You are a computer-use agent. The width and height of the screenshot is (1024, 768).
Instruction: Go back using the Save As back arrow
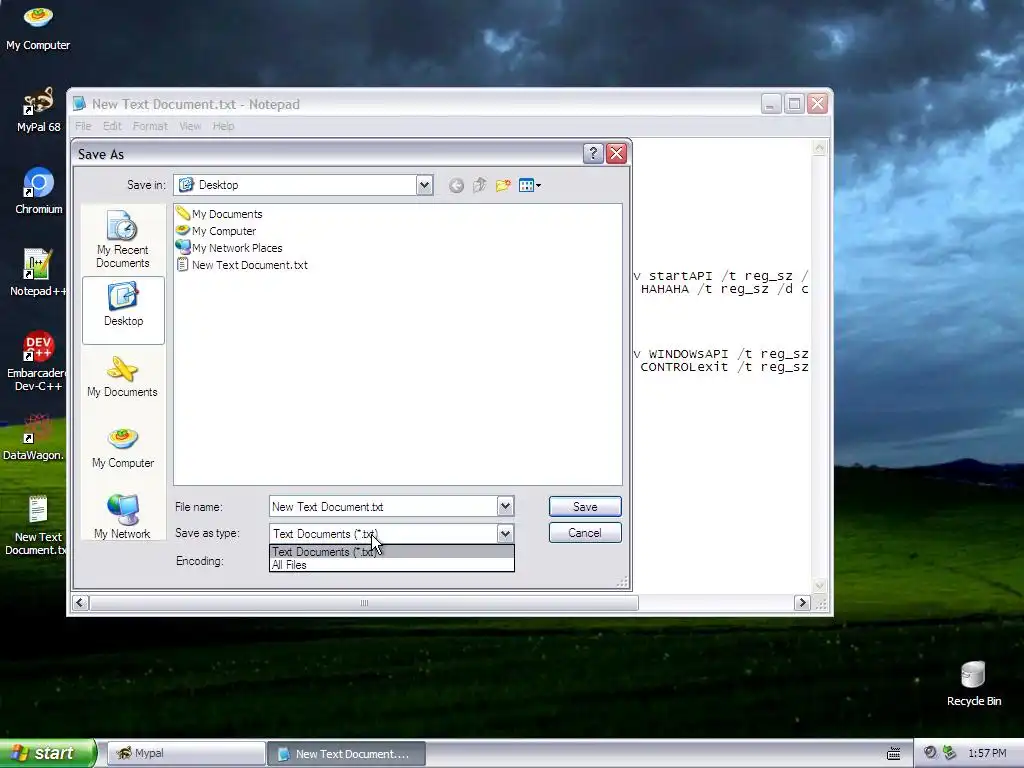click(456, 185)
